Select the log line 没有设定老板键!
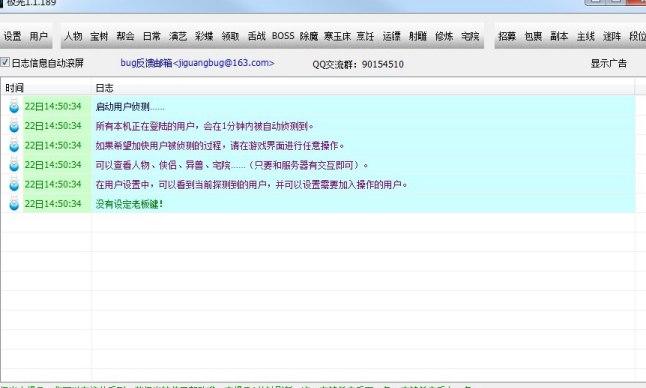 (x=129, y=204)
